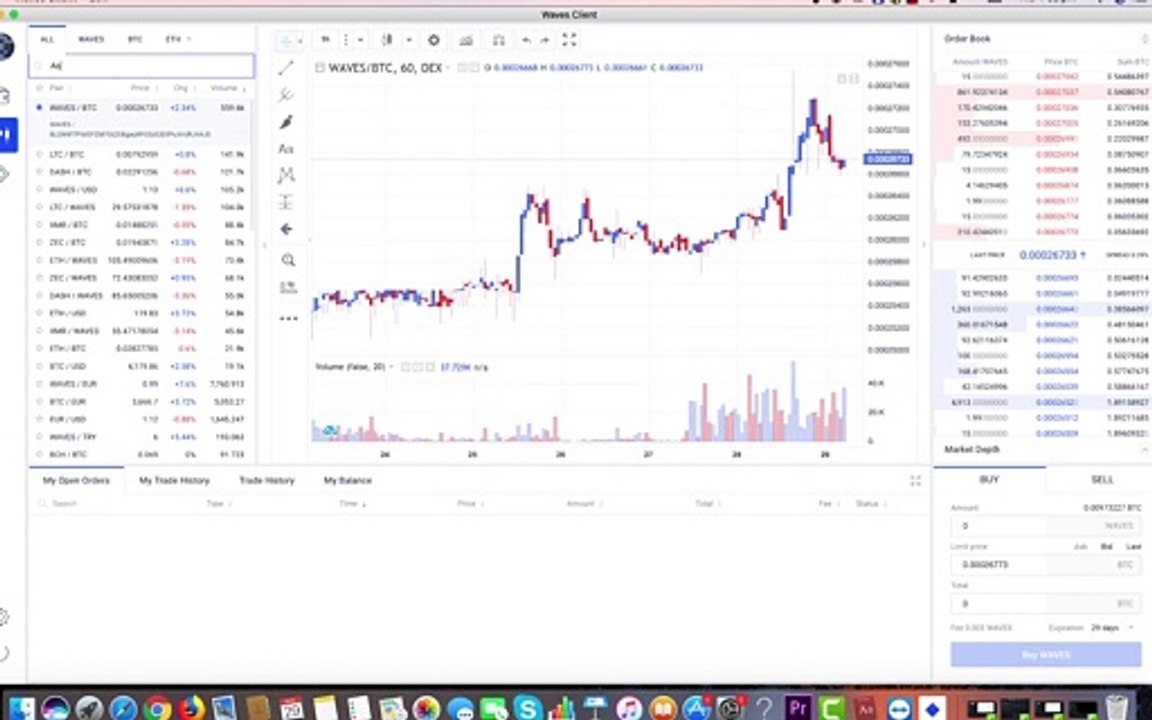The image size is (1152, 720).
Task: Open Premiere Pro from the Dock
Action: coord(798,709)
